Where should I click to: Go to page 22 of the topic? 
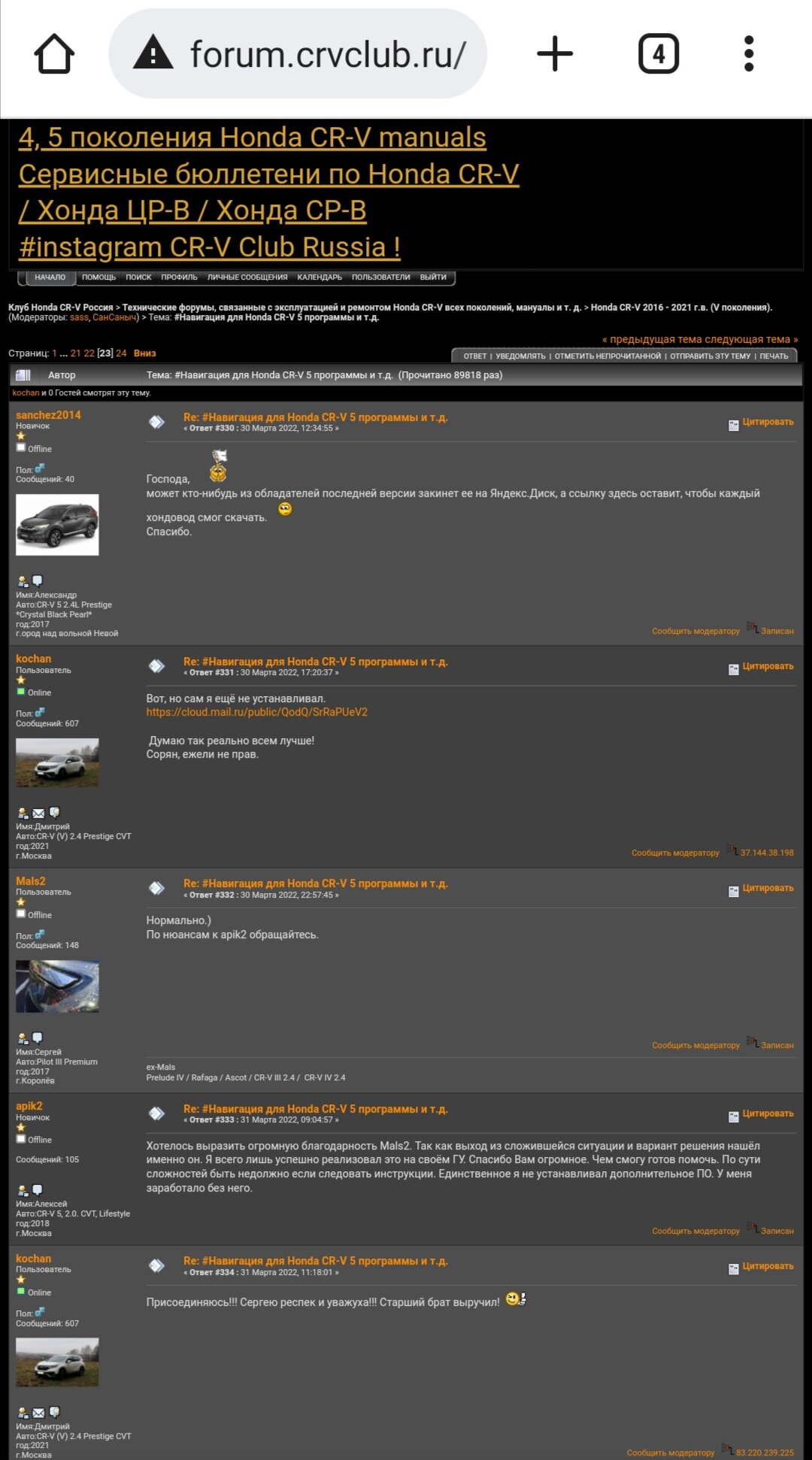click(89, 353)
